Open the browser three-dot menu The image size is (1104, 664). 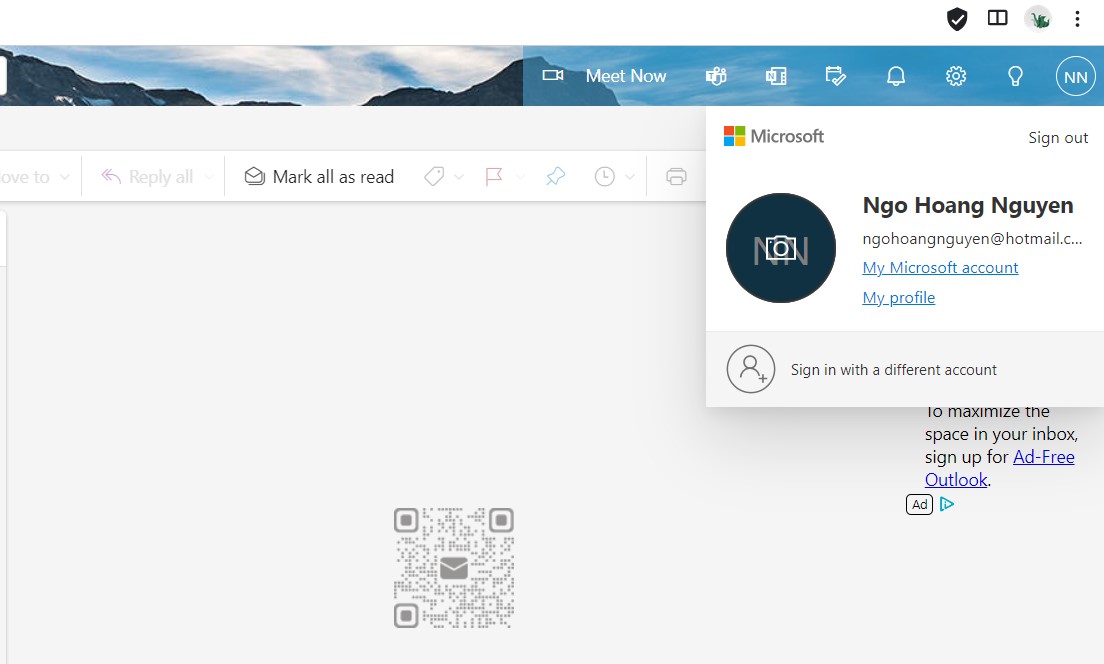tap(1077, 18)
